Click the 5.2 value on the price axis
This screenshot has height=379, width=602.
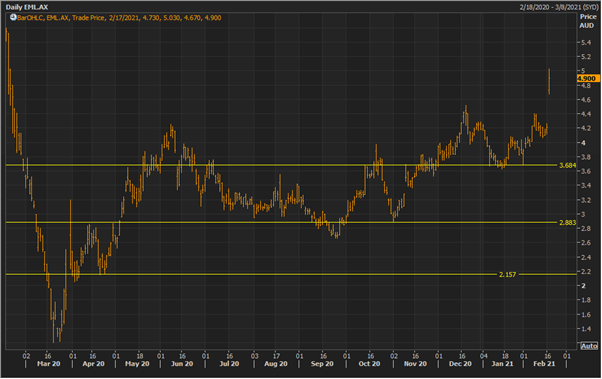click(x=586, y=57)
